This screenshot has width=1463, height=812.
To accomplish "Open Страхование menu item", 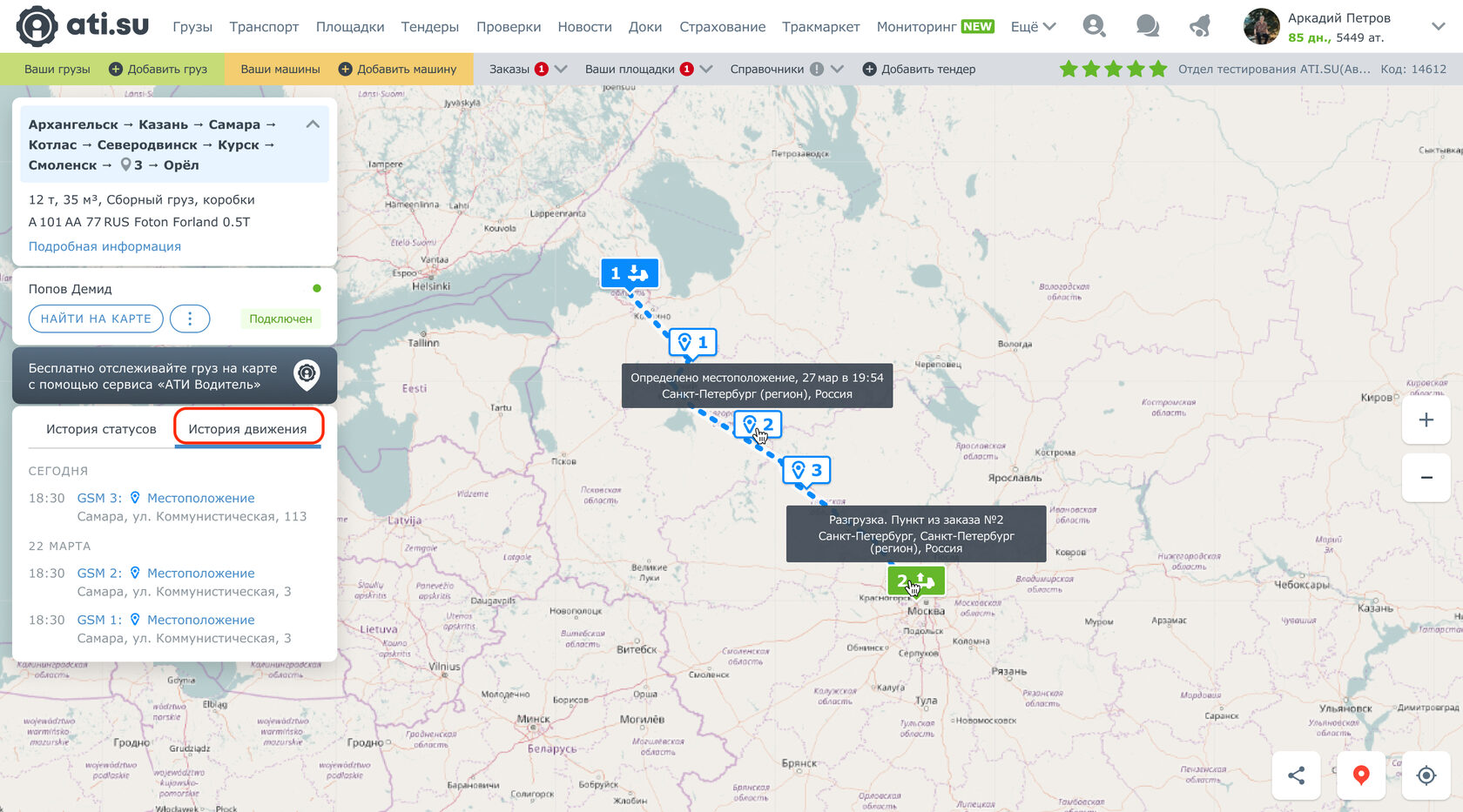I will click(722, 27).
